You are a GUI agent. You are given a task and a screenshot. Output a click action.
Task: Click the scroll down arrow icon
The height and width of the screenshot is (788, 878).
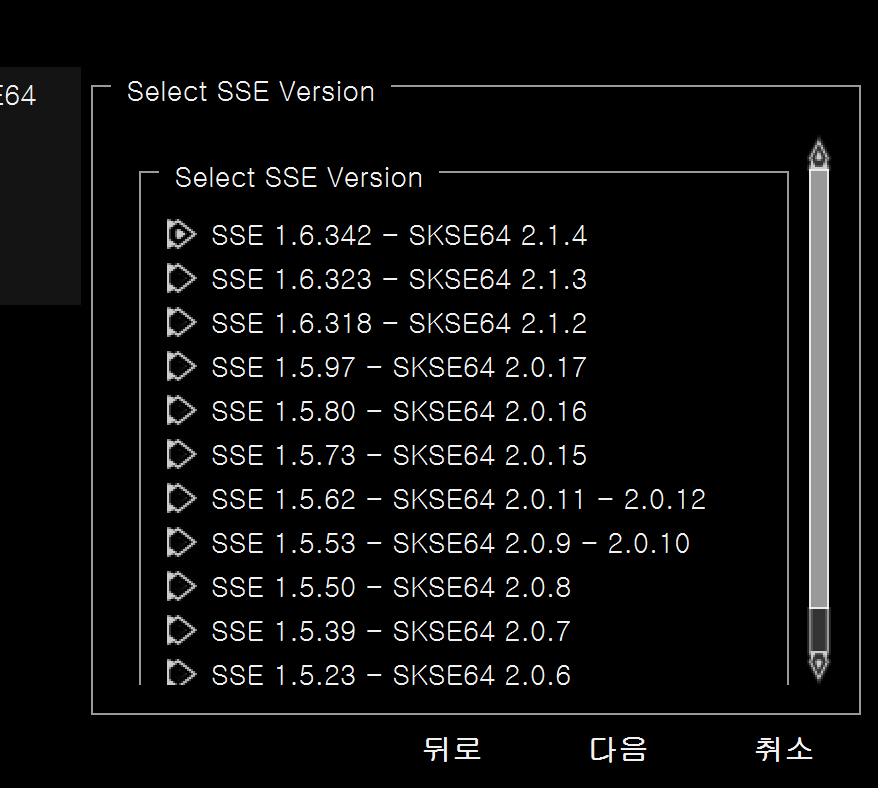coord(819,665)
